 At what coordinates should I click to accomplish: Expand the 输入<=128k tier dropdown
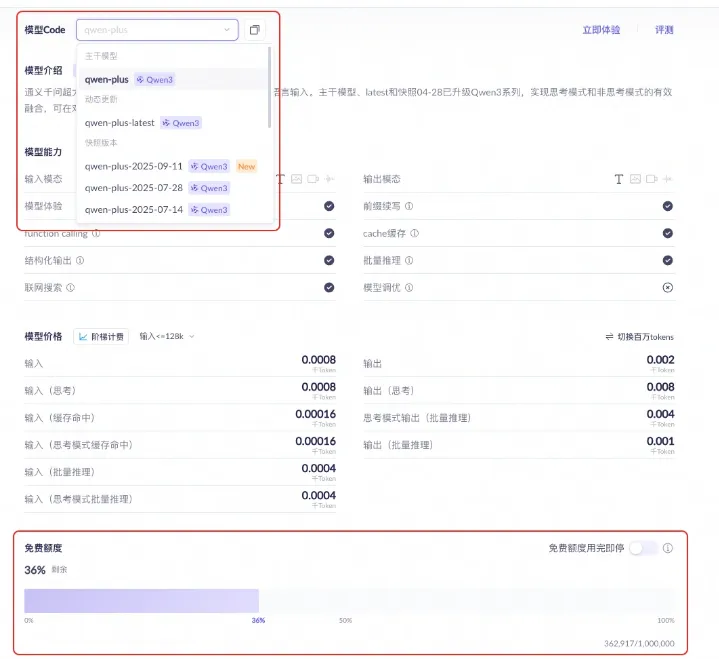coord(167,336)
